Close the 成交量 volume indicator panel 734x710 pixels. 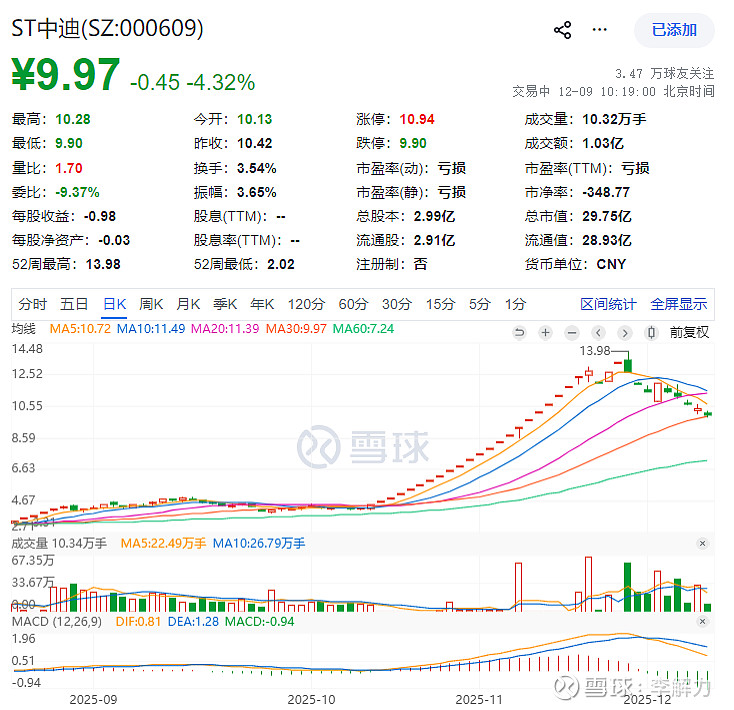tap(702, 543)
